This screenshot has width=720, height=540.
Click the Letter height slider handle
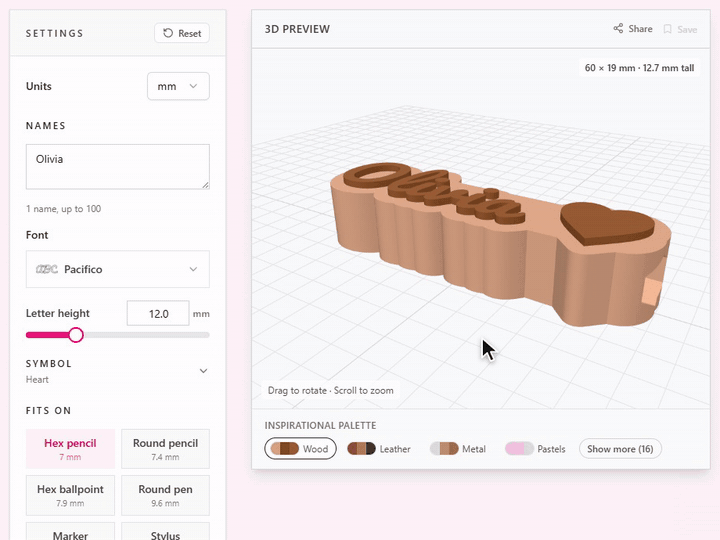coord(76,335)
